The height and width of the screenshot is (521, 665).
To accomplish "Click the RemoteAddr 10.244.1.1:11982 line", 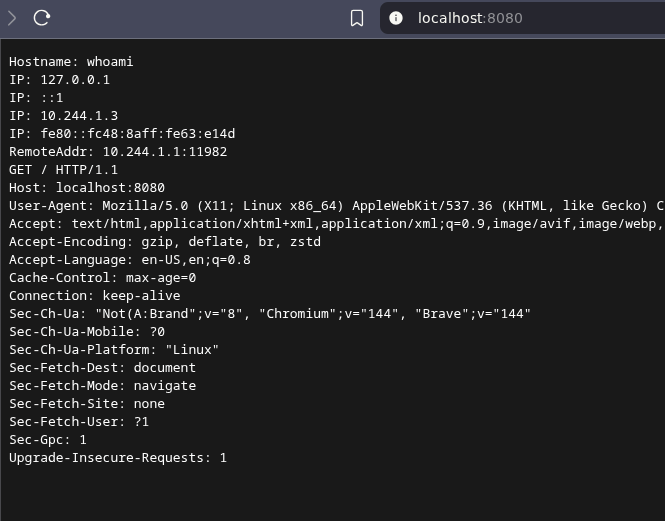I will [118, 152].
